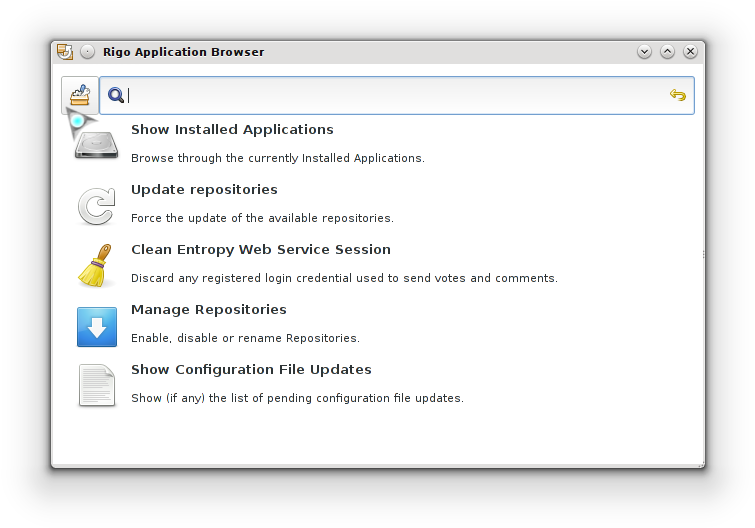Minimize the Rigo Application Browser window
This screenshot has width=755, height=528.
pyautogui.click(x=644, y=52)
